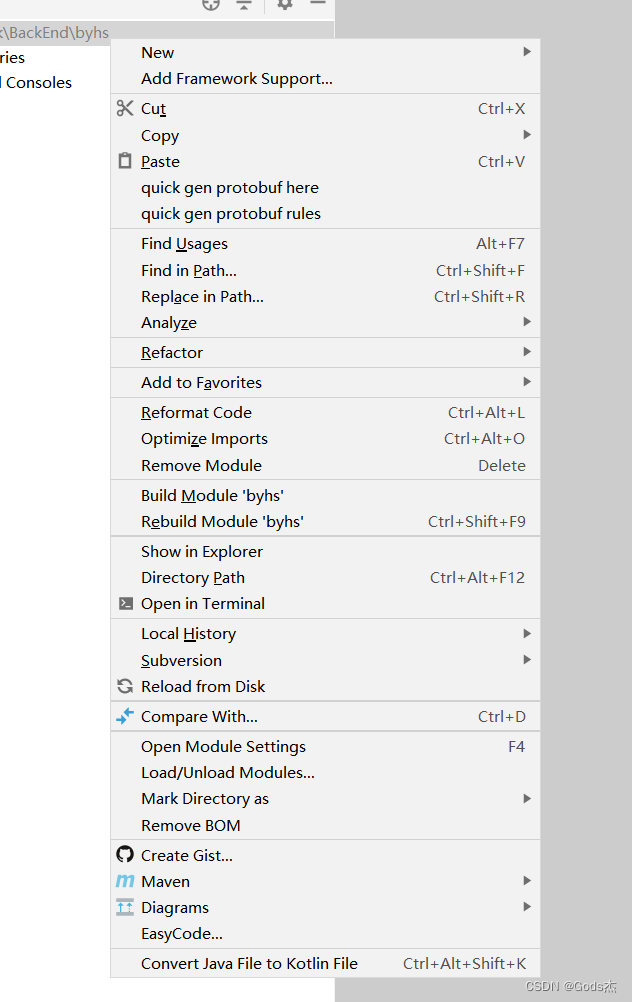632x1002 pixels.
Task: Select Remove Module
Action: click(325, 466)
